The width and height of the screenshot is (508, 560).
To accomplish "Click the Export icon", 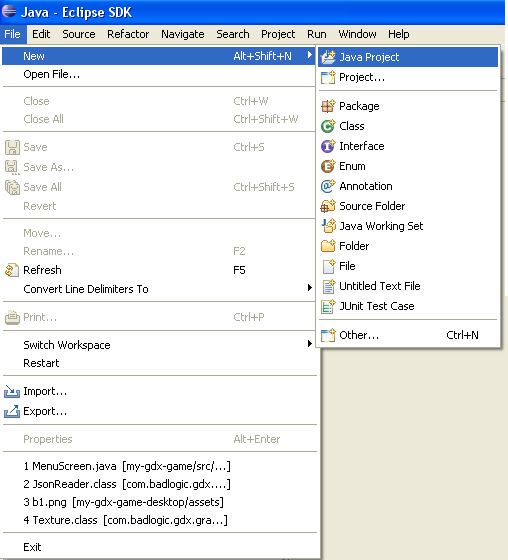I will pyautogui.click(x=12, y=411).
